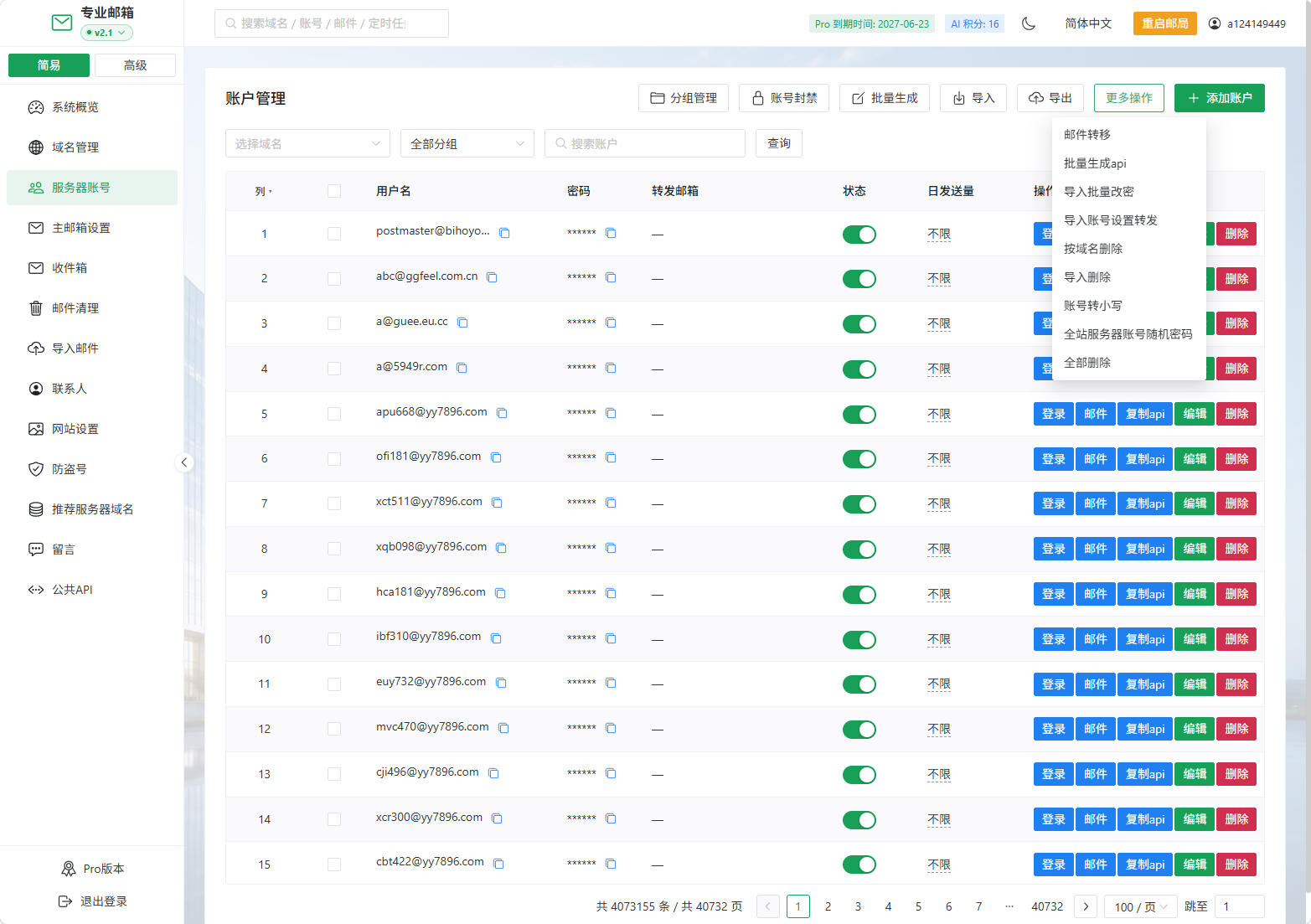Open 分组管理 group management button
Image resolution: width=1311 pixels, height=924 pixels.
(x=684, y=98)
